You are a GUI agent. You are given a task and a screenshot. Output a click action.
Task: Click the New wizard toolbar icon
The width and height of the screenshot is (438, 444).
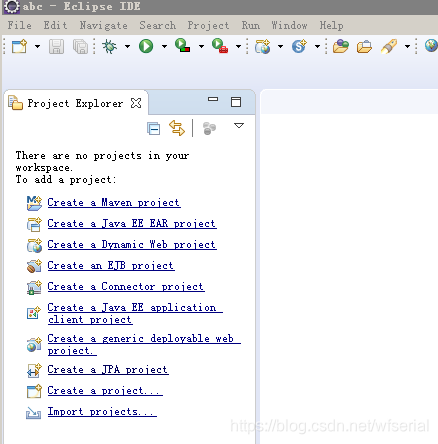[x=19, y=46]
